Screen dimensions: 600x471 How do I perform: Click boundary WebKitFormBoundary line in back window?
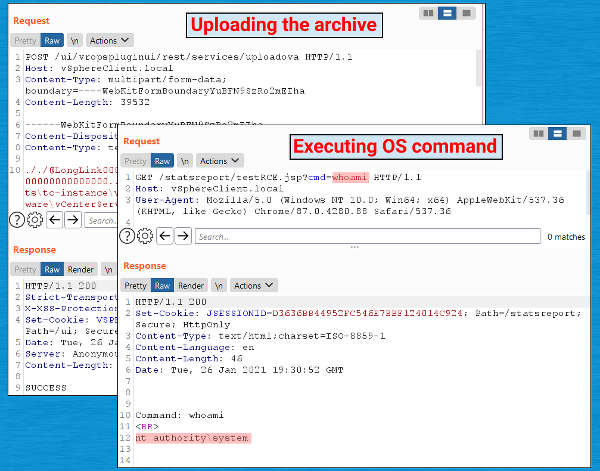[x=165, y=91]
